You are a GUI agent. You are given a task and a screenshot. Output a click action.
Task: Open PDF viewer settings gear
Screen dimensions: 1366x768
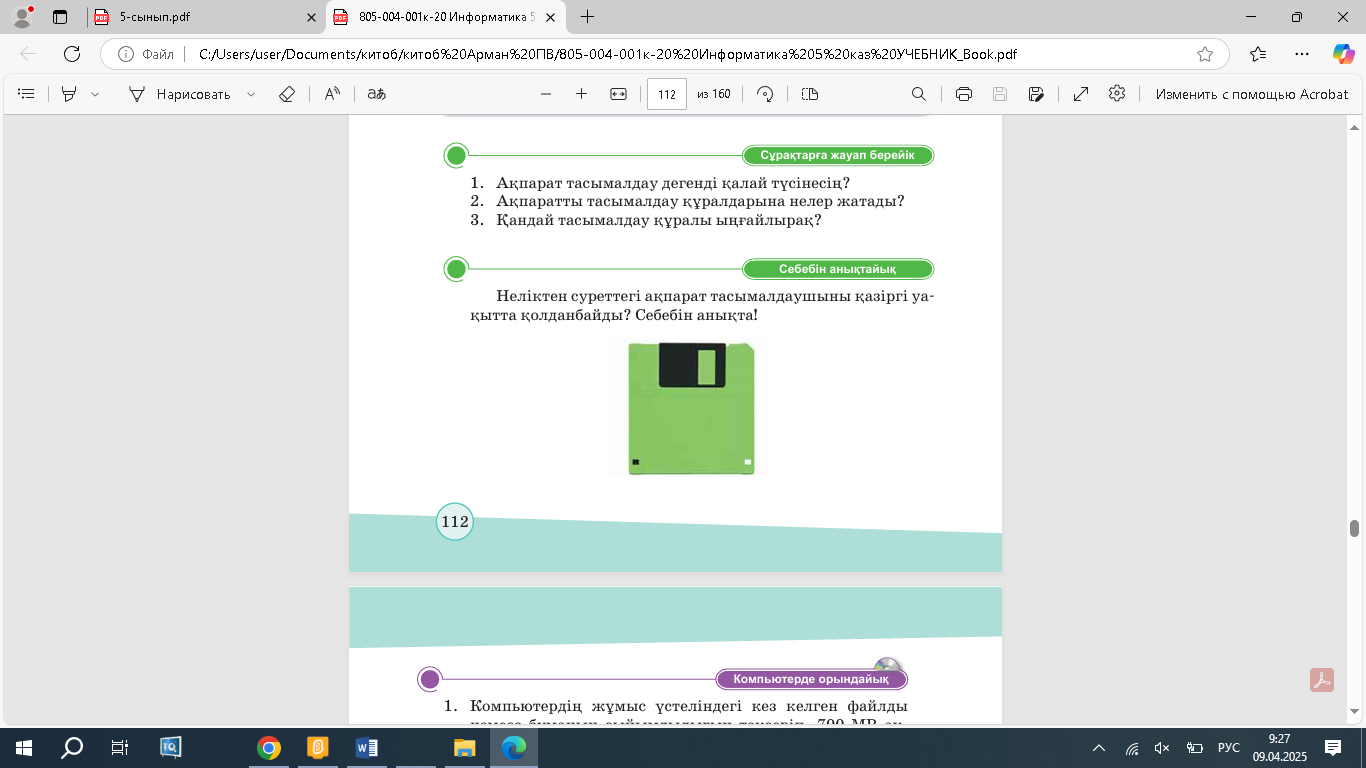click(1117, 94)
